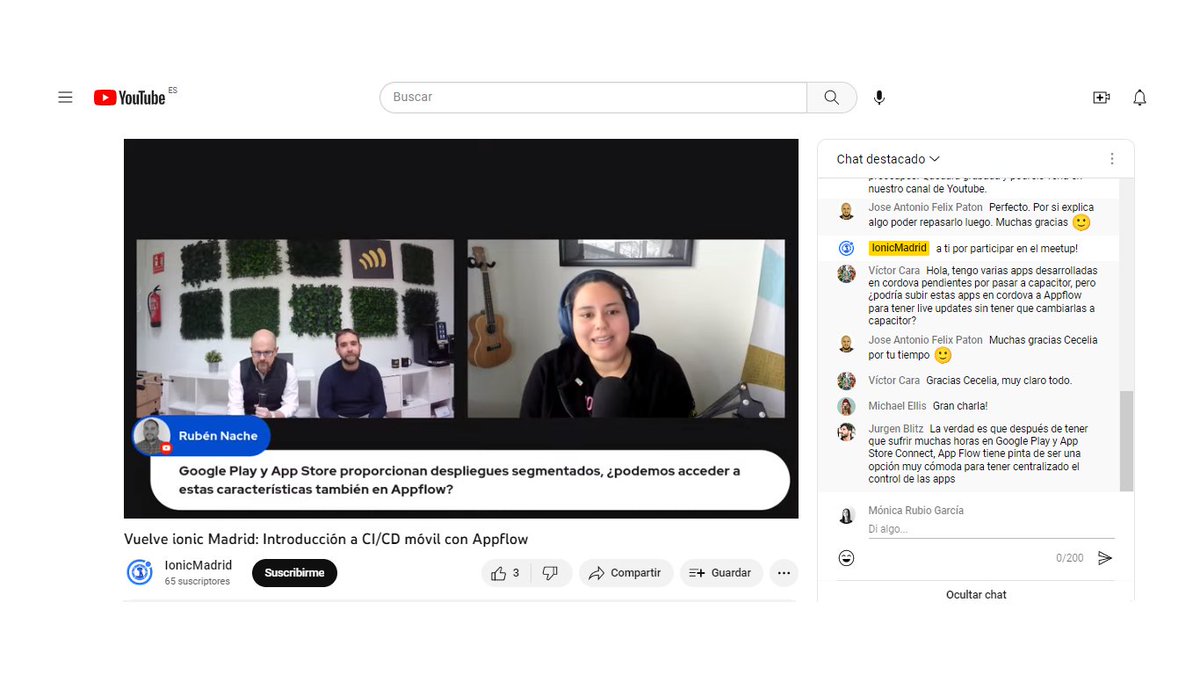1200x675 pixels.
Task: Click Compartir share button
Action: (x=625, y=573)
